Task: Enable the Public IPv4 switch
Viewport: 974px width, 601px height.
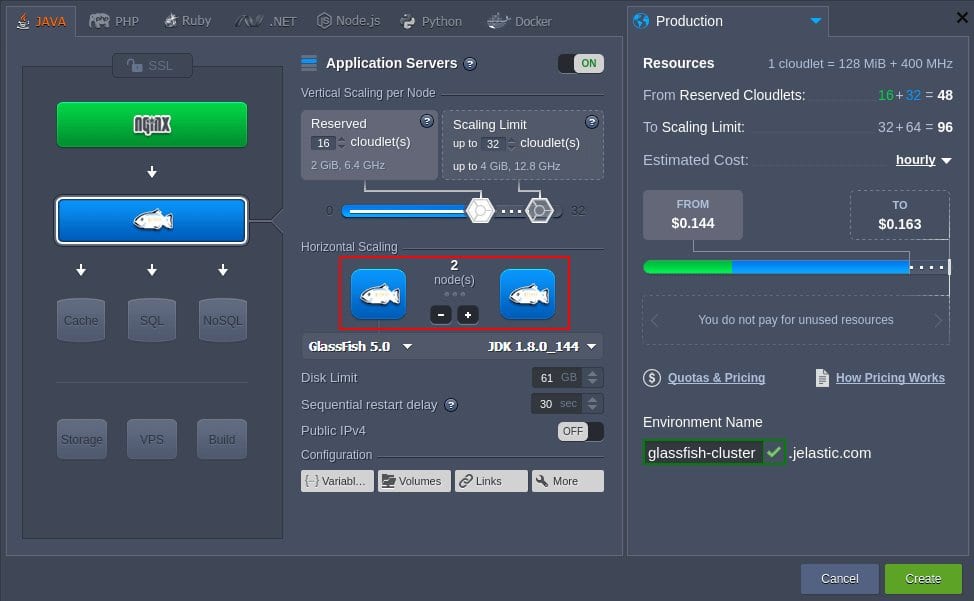Action: coord(581,431)
